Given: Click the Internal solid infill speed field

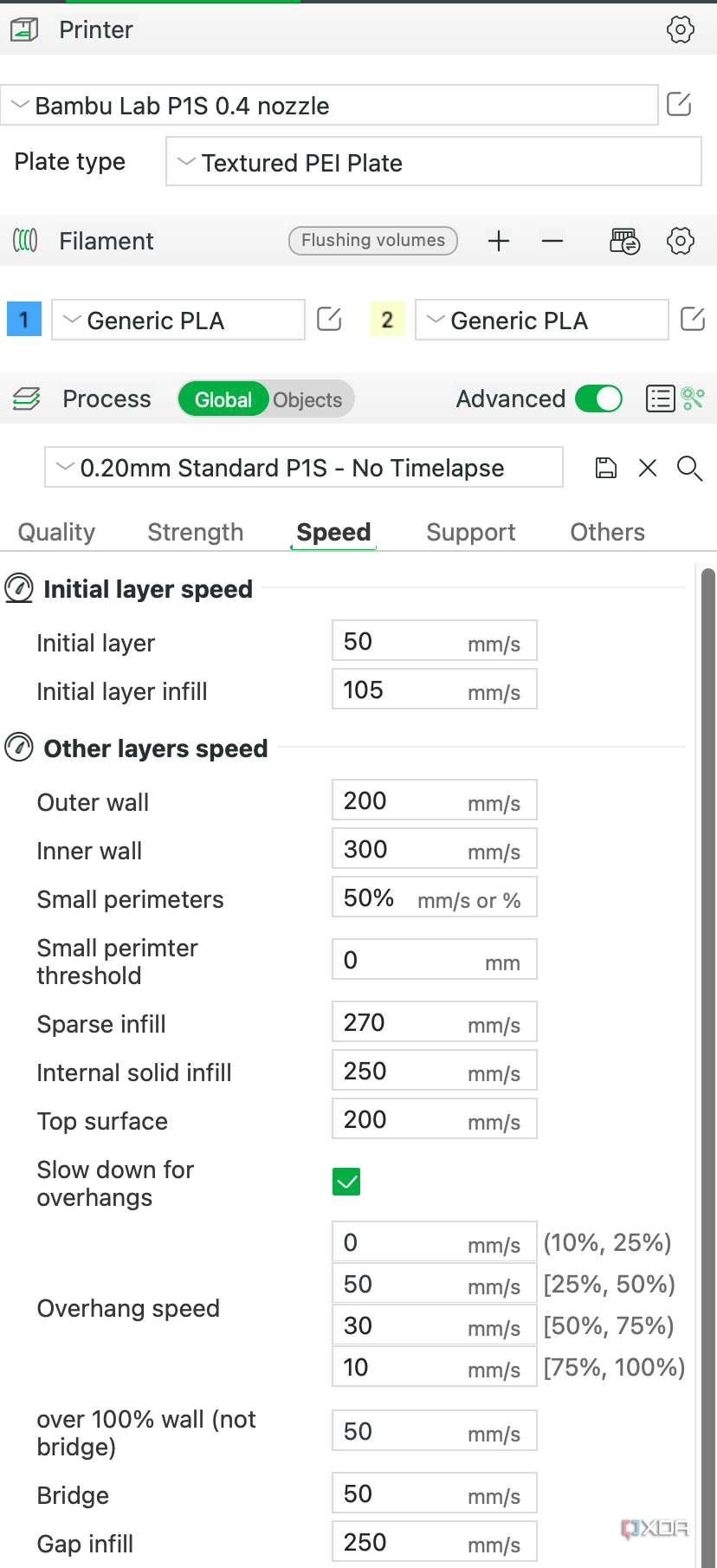Looking at the screenshot, I should (x=435, y=1071).
